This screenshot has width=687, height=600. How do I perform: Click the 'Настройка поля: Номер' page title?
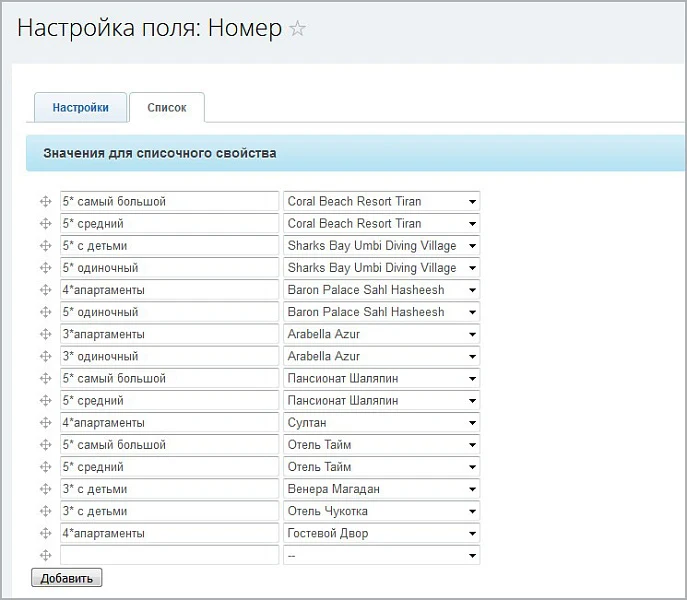(x=149, y=28)
